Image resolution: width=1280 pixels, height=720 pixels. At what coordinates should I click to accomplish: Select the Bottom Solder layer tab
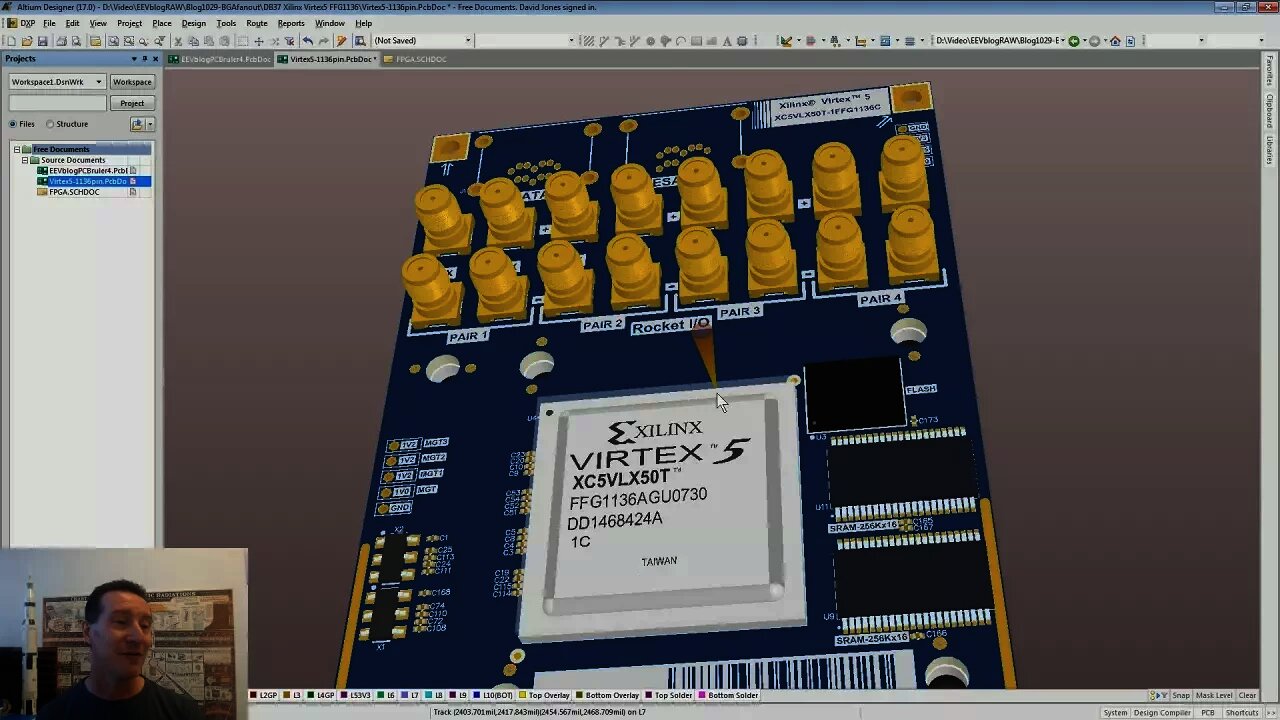729,695
